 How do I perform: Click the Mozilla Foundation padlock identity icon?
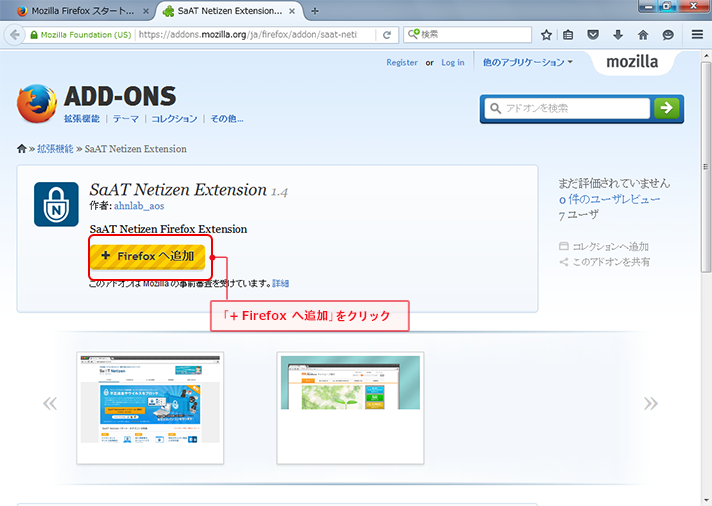(x=34, y=35)
